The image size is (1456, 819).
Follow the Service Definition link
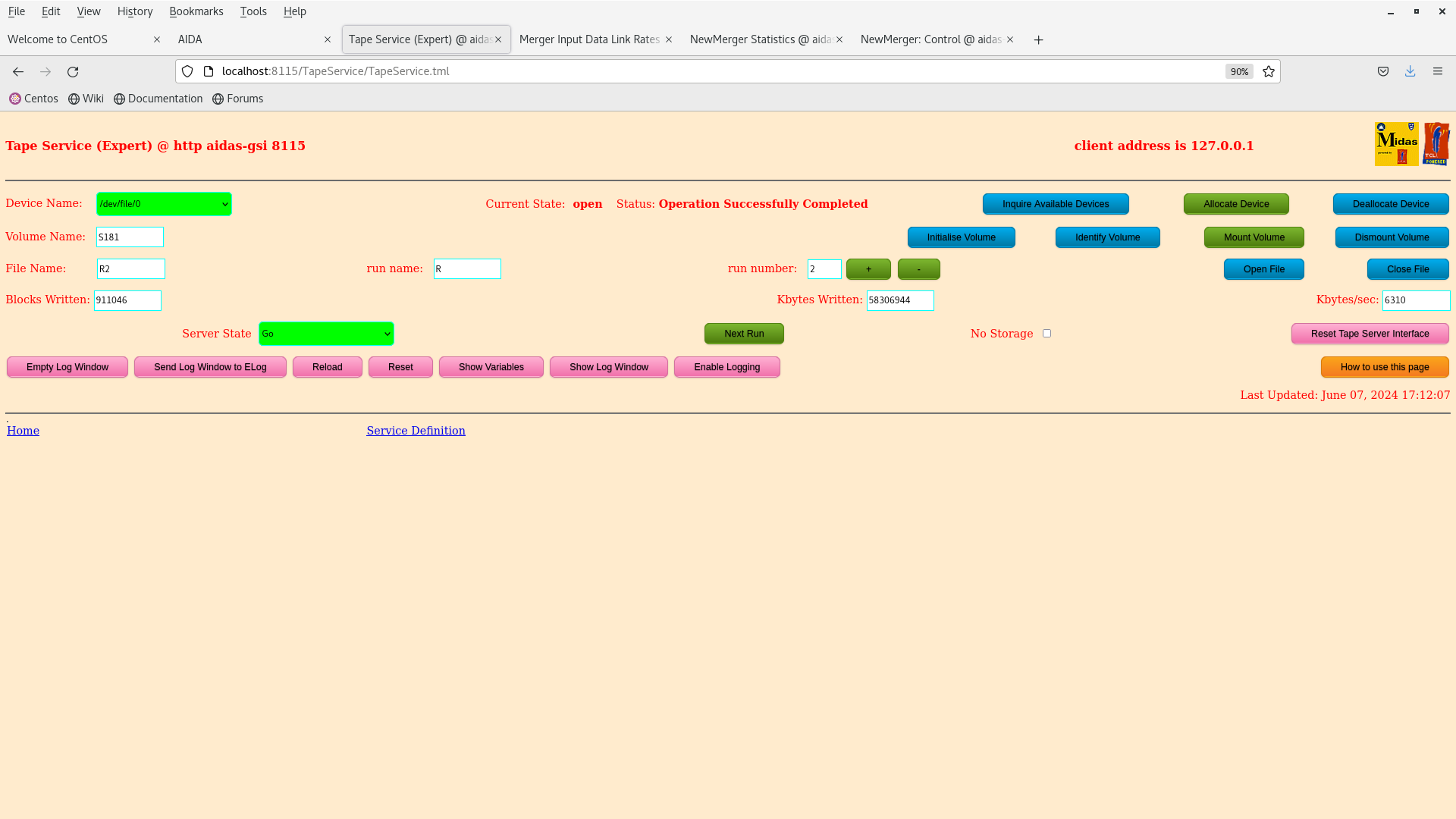[416, 431]
